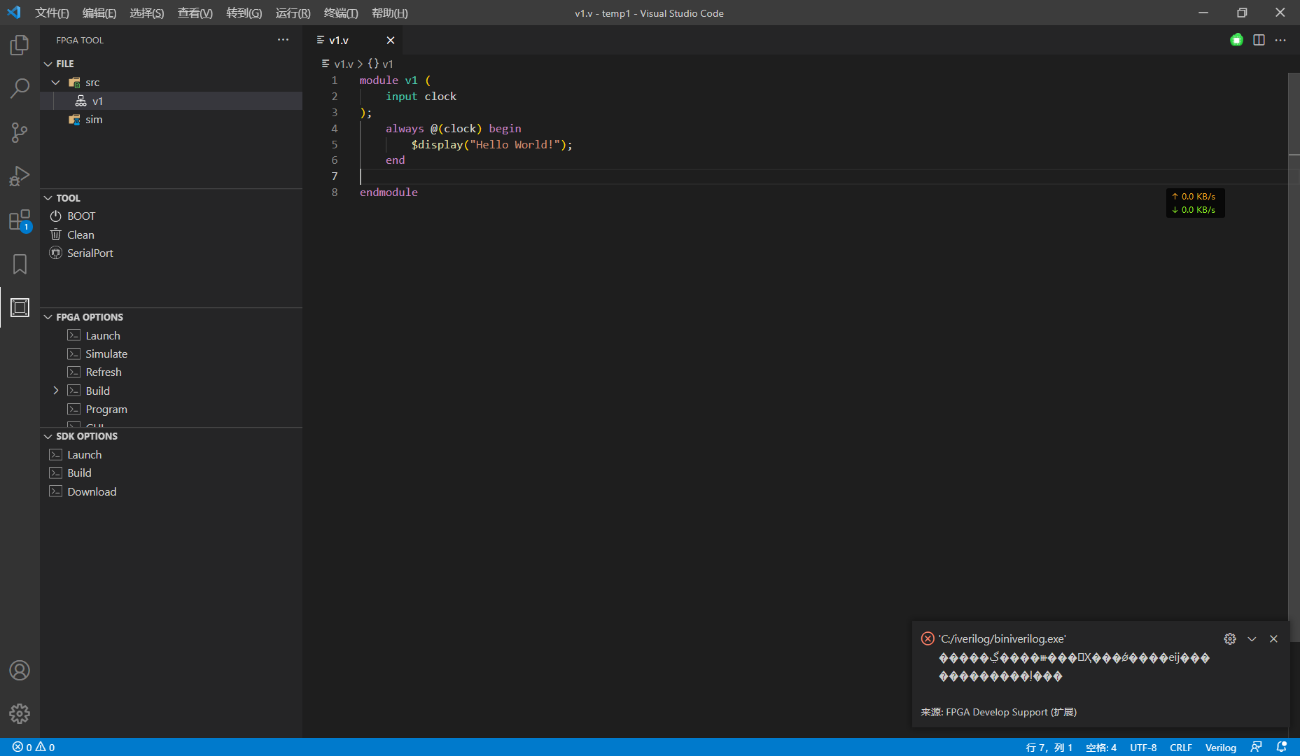The width and height of the screenshot is (1300, 756).
Task: Click the green extension icon in editor toolbar
Action: [x=1237, y=40]
